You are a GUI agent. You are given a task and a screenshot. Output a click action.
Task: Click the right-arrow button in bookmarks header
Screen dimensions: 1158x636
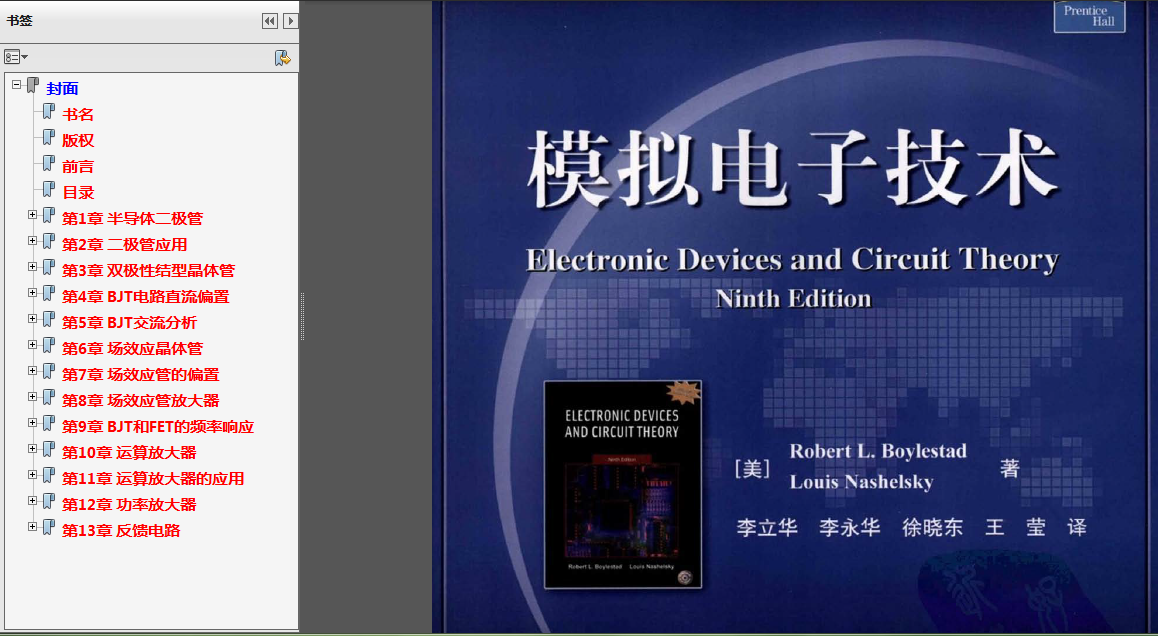pyautogui.click(x=290, y=21)
